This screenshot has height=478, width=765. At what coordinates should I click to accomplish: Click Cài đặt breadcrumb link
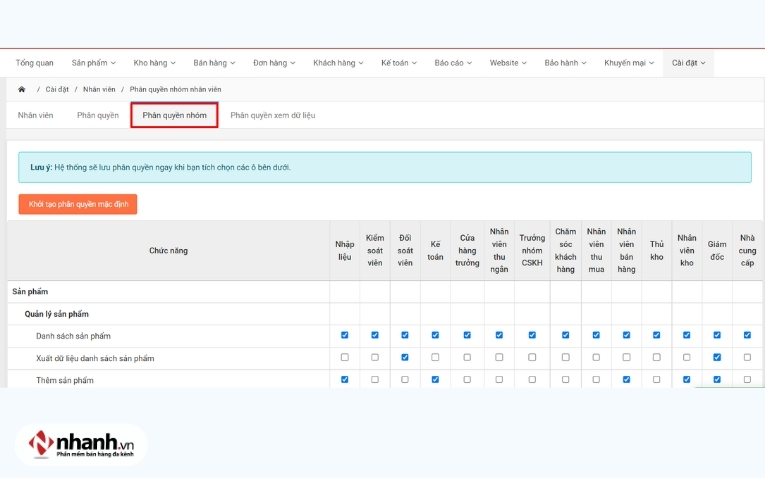(x=57, y=89)
